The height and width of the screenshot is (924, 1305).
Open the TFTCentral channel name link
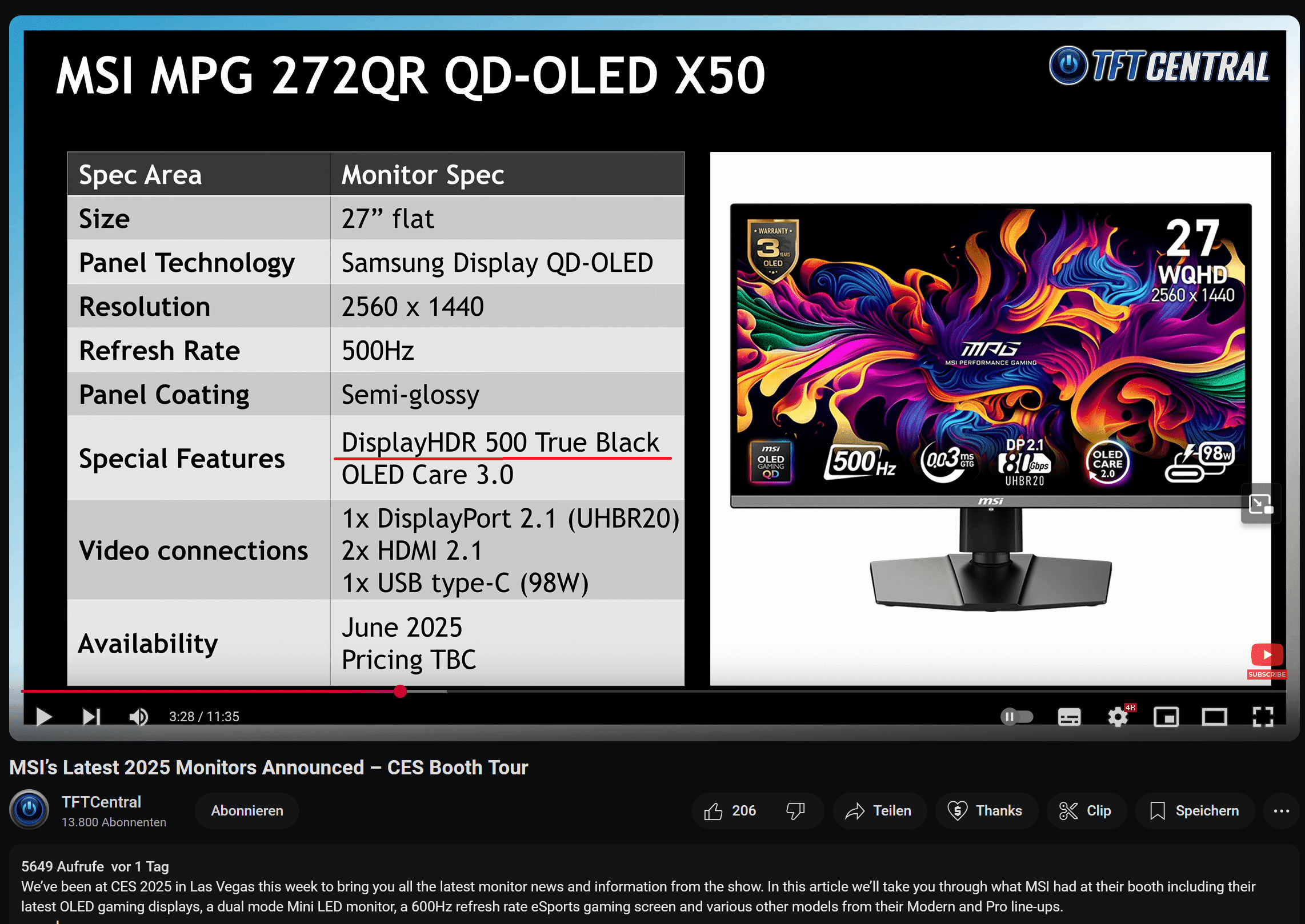pyautogui.click(x=101, y=802)
